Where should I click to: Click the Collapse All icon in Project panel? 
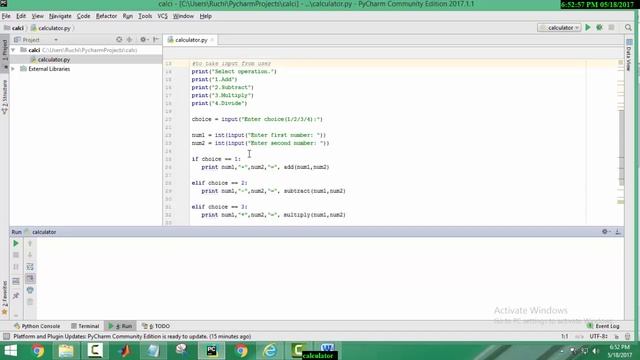click(x=129, y=40)
